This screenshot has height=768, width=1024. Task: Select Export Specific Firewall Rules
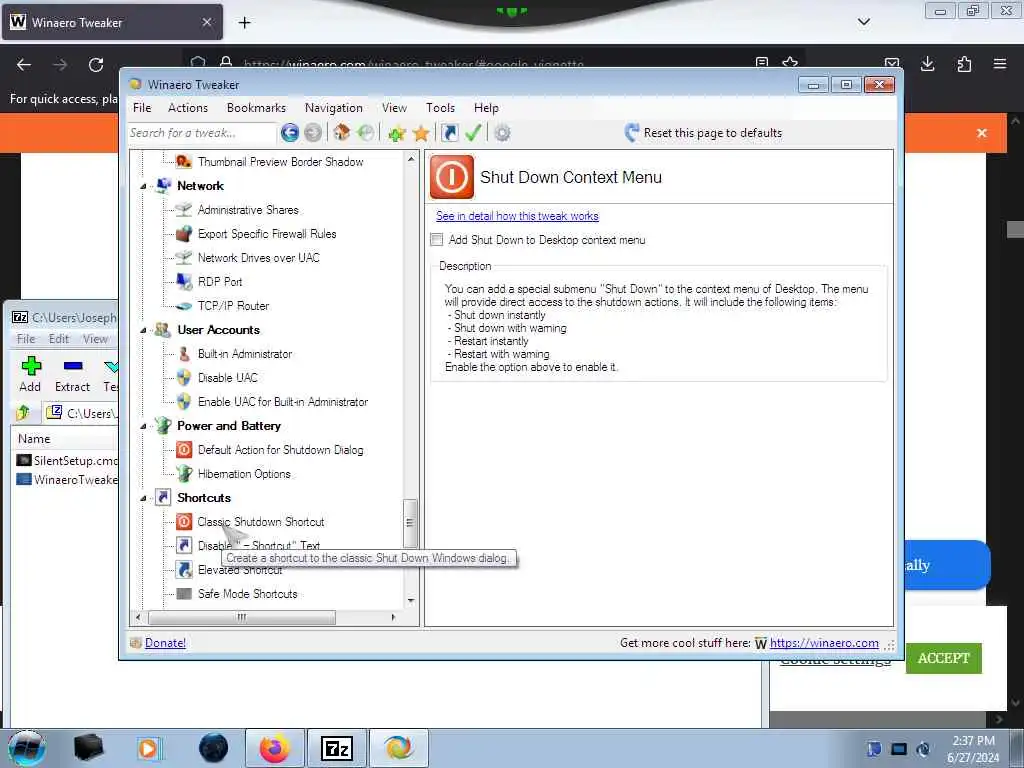click(x=267, y=234)
